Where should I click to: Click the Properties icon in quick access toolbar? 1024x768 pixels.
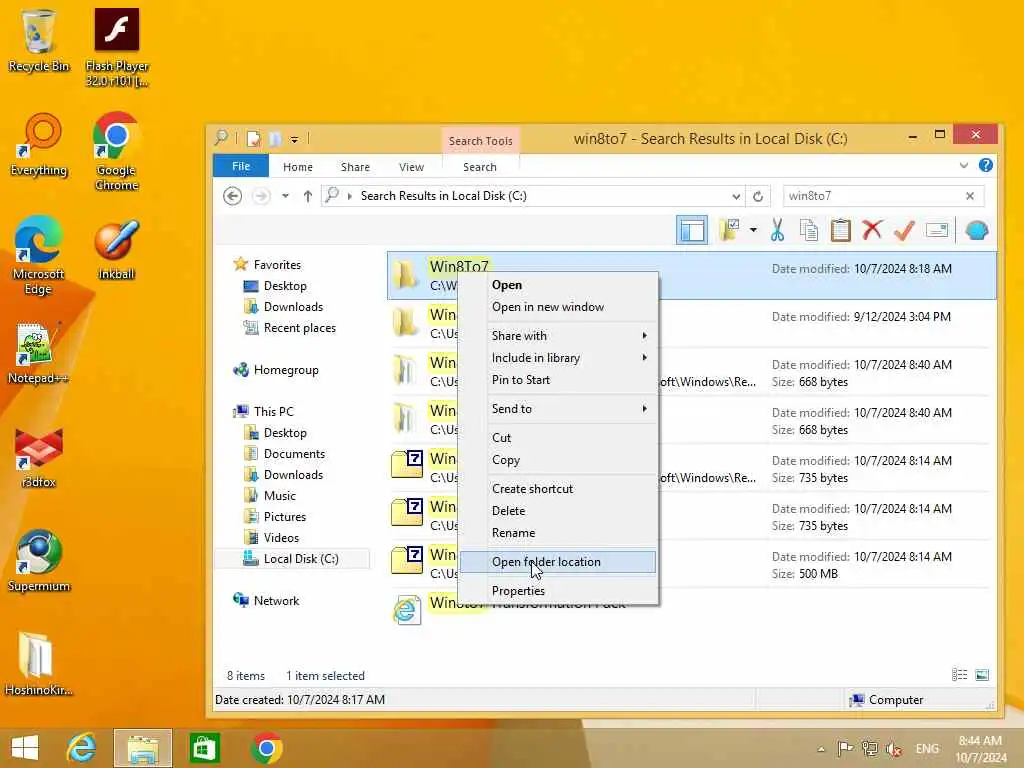[x=253, y=138]
